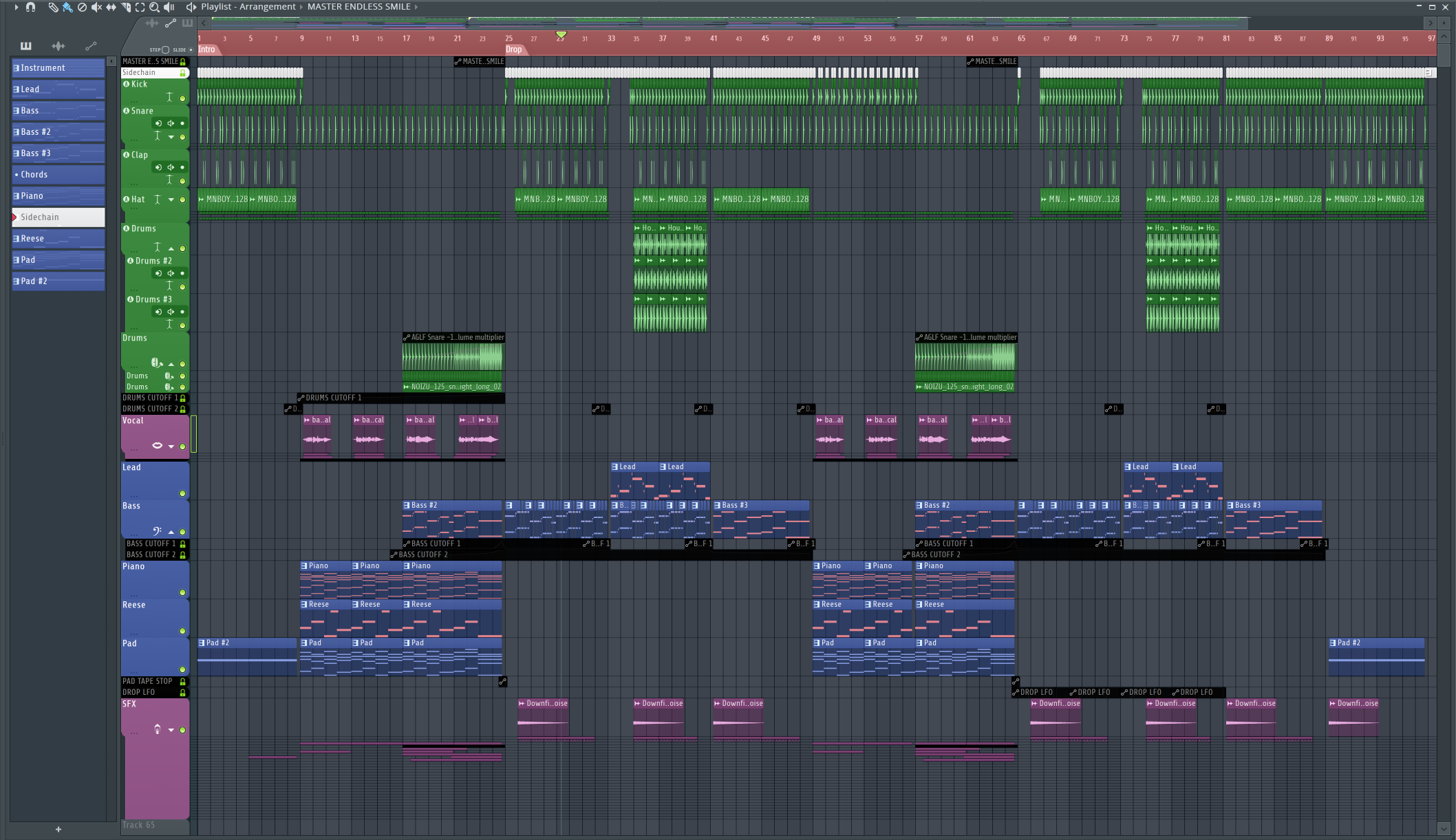Click Snare track speaker monitor icon
The image size is (1456, 840).
(171, 123)
